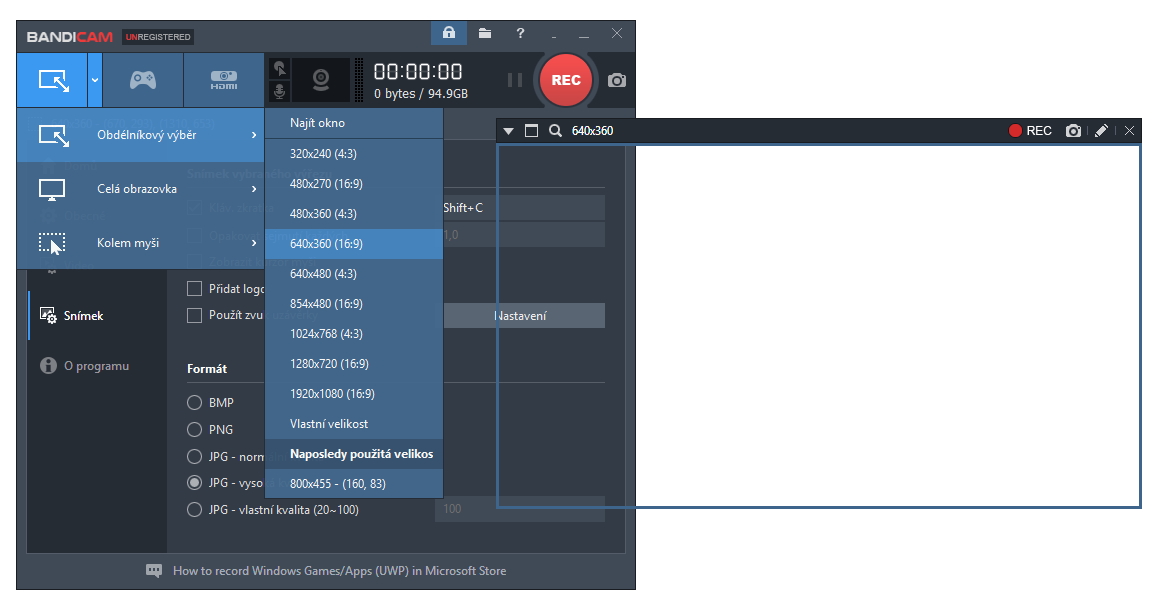This screenshot has width=1175, height=606.
Task: Toggle the mouse cursor effect icon
Action: point(279,69)
